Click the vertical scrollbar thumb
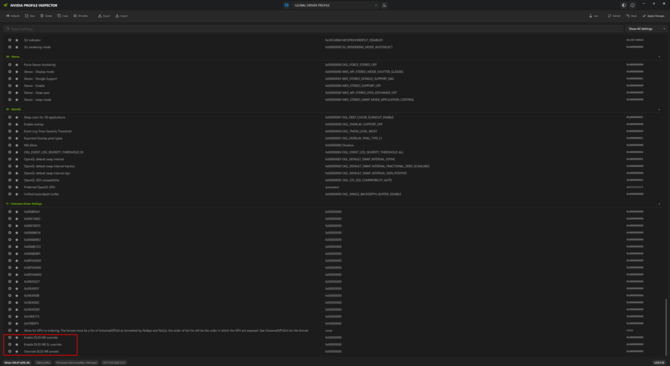The width and height of the screenshot is (670, 366). (665, 327)
